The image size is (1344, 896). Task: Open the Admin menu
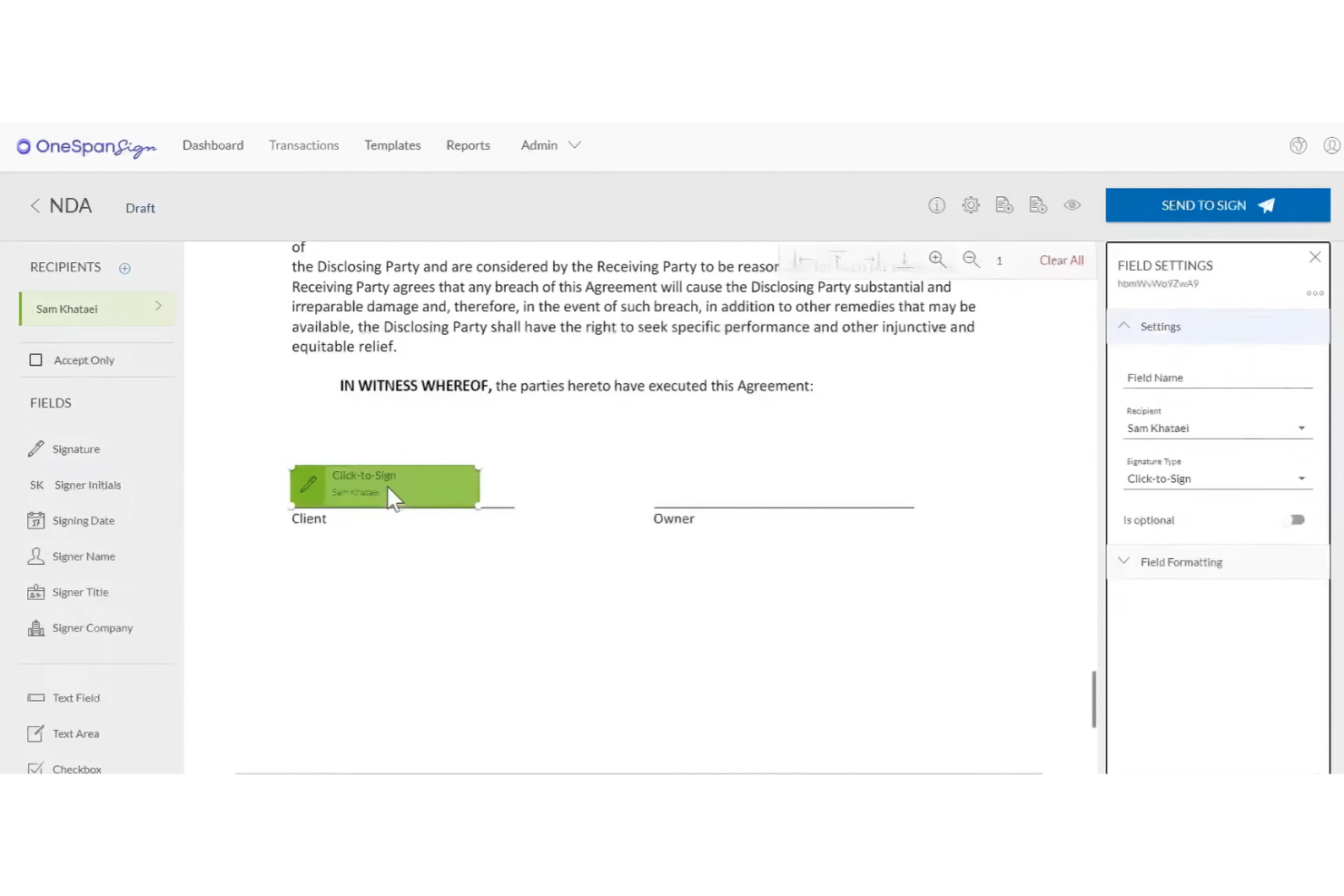pyautogui.click(x=549, y=145)
